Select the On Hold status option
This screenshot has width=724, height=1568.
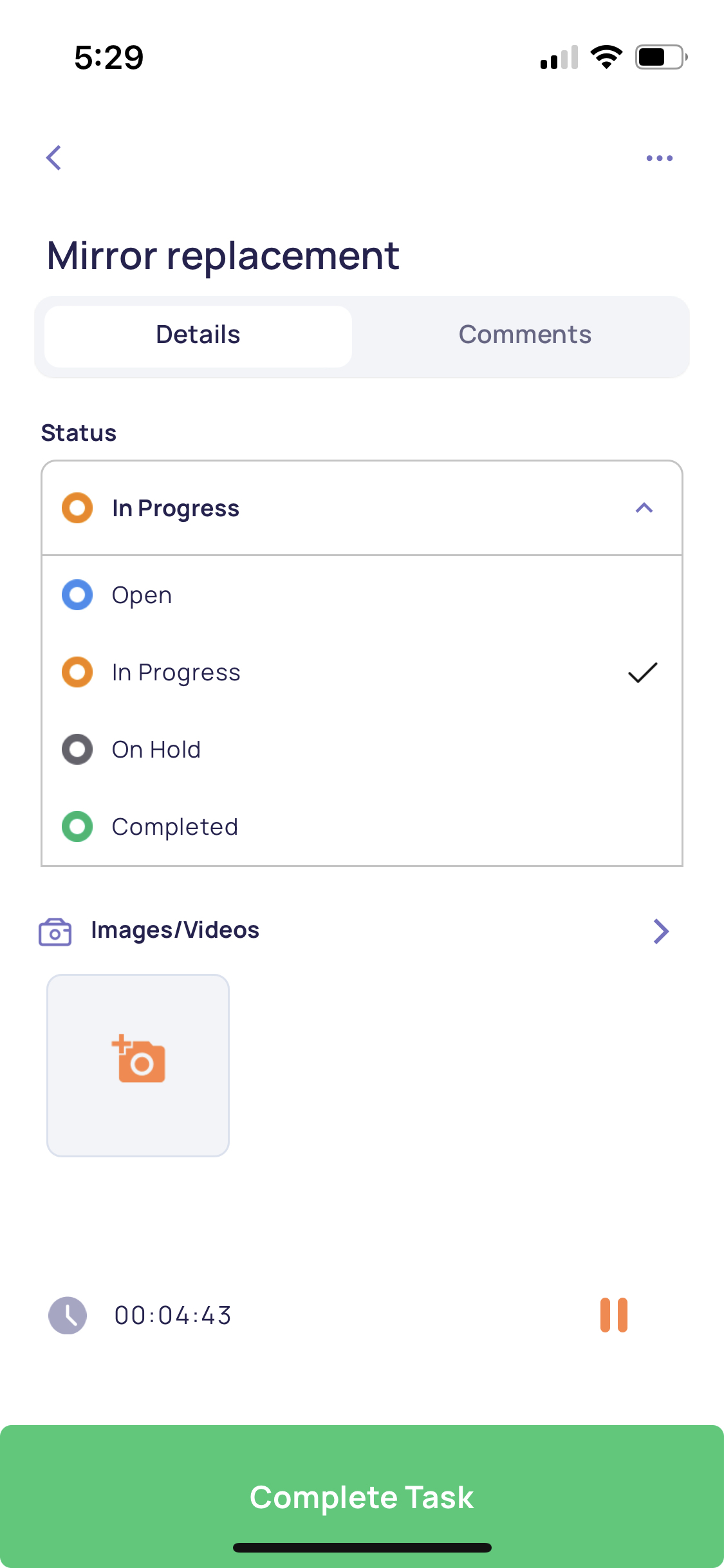click(362, 749)
